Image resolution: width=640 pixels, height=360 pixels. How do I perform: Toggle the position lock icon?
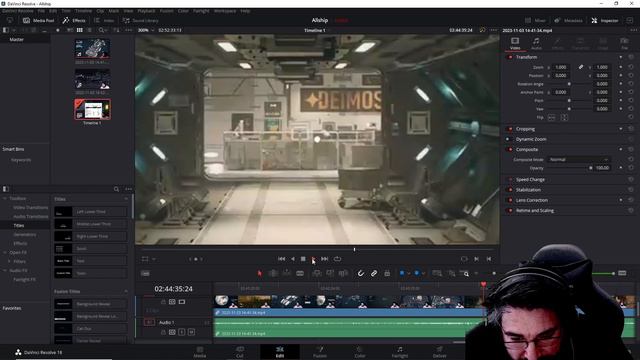(387, 273)
